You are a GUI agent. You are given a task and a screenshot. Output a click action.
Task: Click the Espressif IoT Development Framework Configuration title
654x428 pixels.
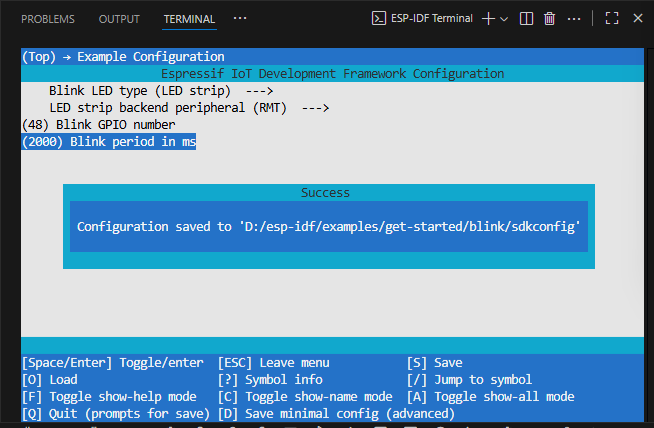coord(332,74)
